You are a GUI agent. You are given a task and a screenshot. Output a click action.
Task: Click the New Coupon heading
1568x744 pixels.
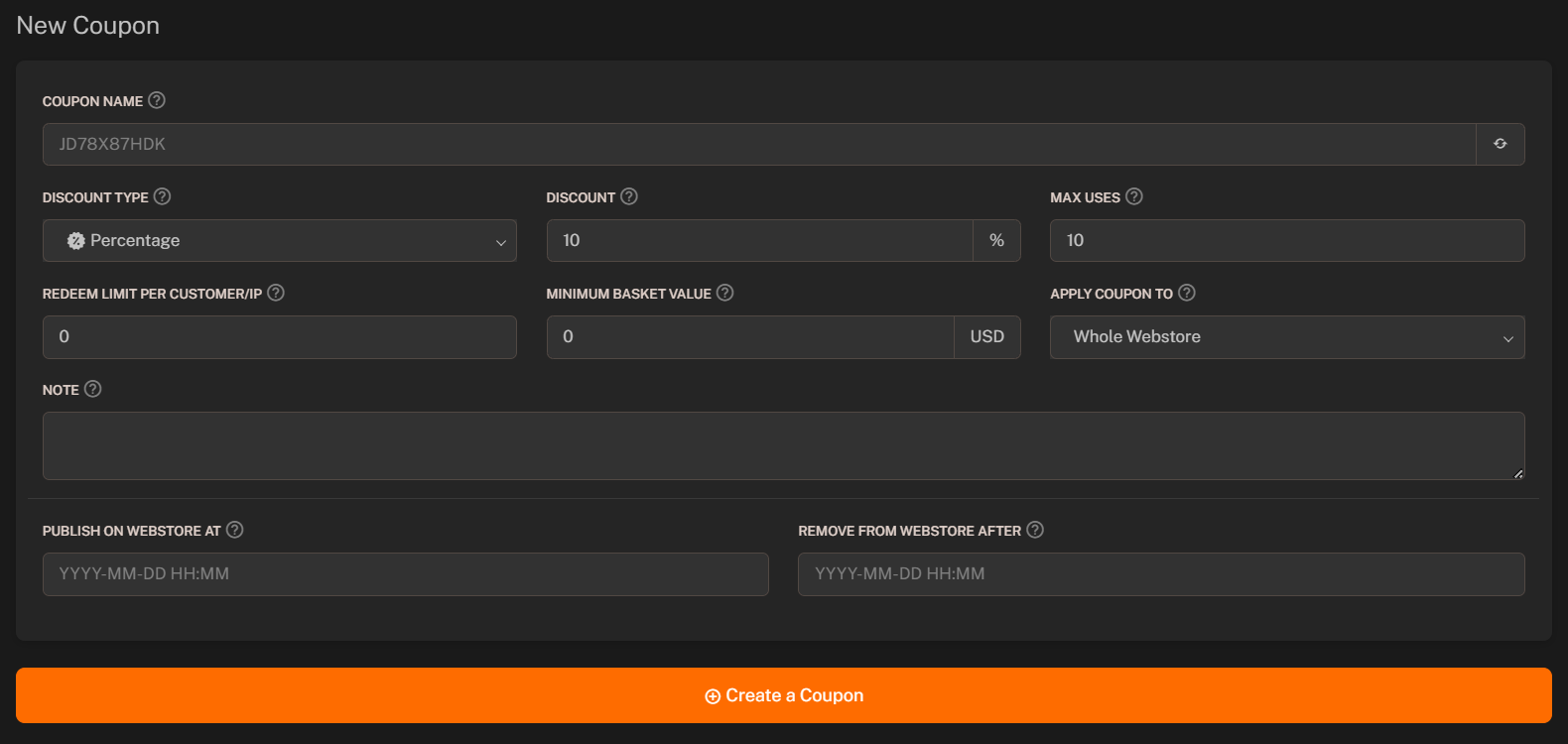click(x=88, y=26)
